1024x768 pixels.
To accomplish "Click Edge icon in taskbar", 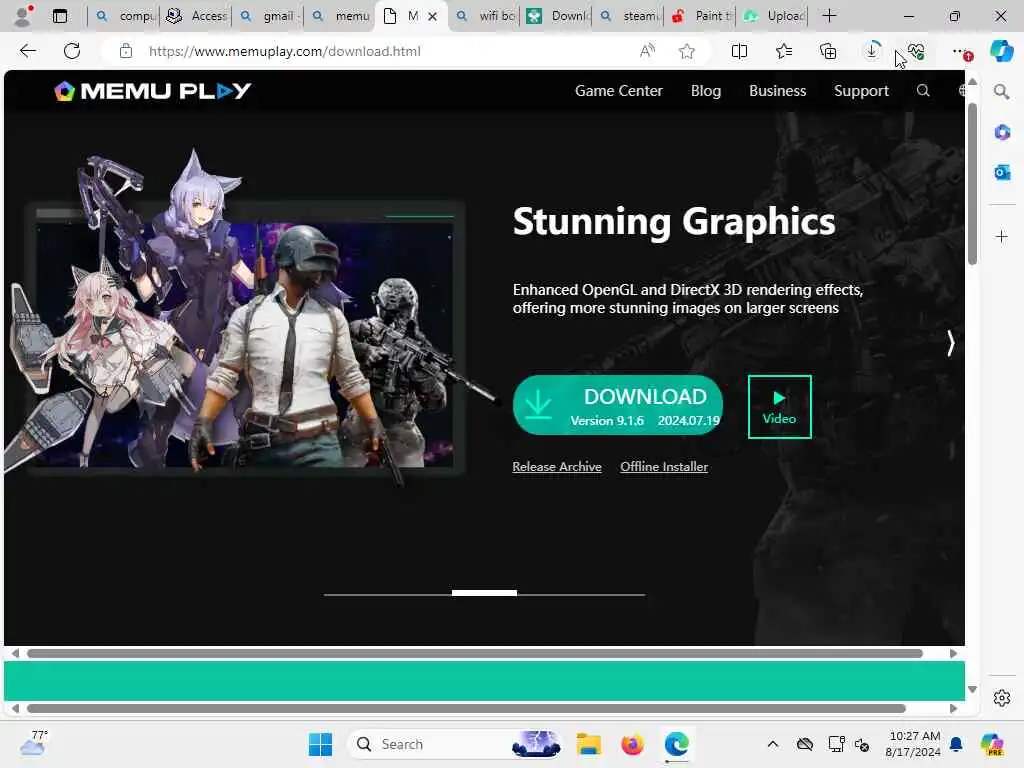I will pos(677,744).
